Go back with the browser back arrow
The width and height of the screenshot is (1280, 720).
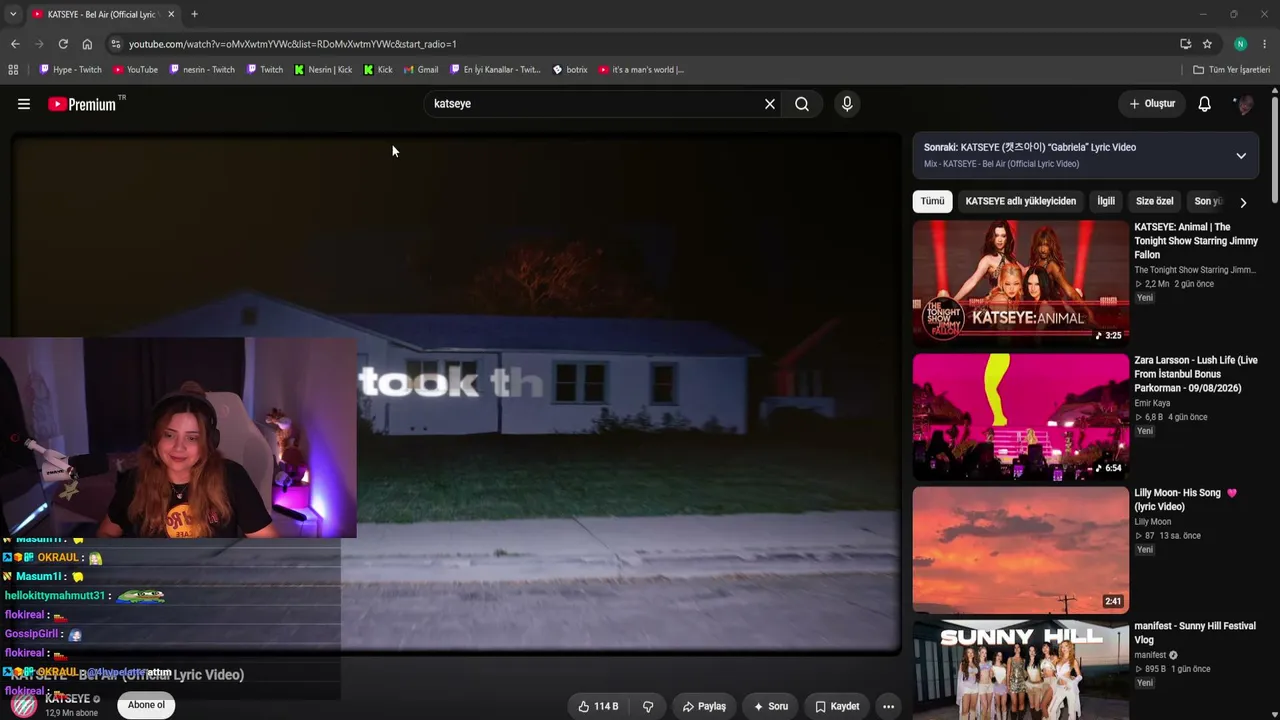[x=15, y=44]
